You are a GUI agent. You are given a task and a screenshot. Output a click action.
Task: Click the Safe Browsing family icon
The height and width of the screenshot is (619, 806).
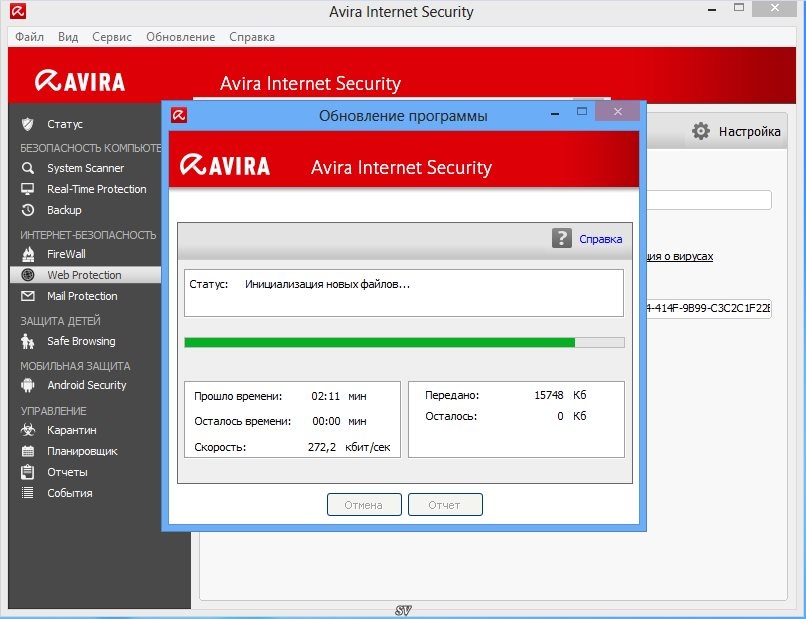pos(28,341)
